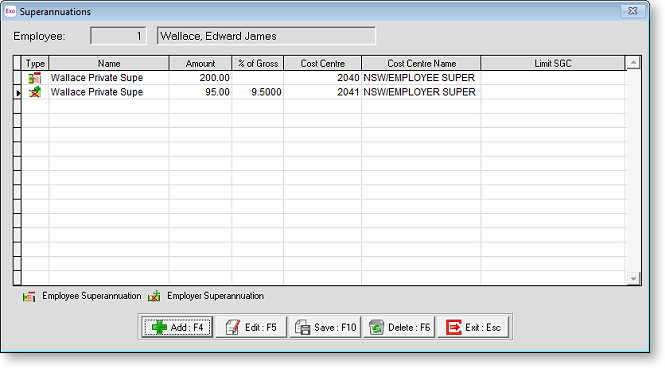Click the employee number field

coord(118,36)
